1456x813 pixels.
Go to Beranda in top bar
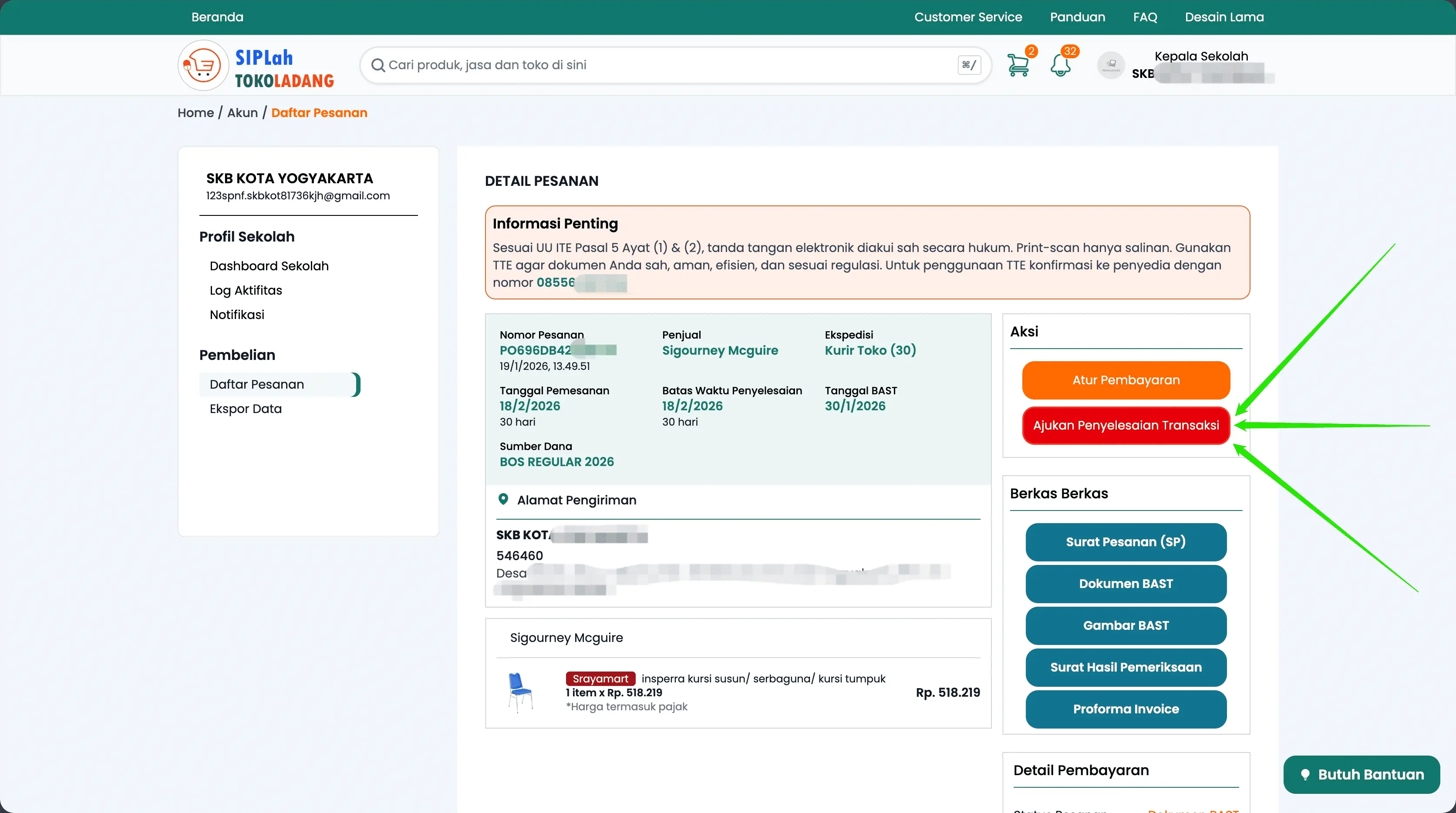(x=218, y=17)
